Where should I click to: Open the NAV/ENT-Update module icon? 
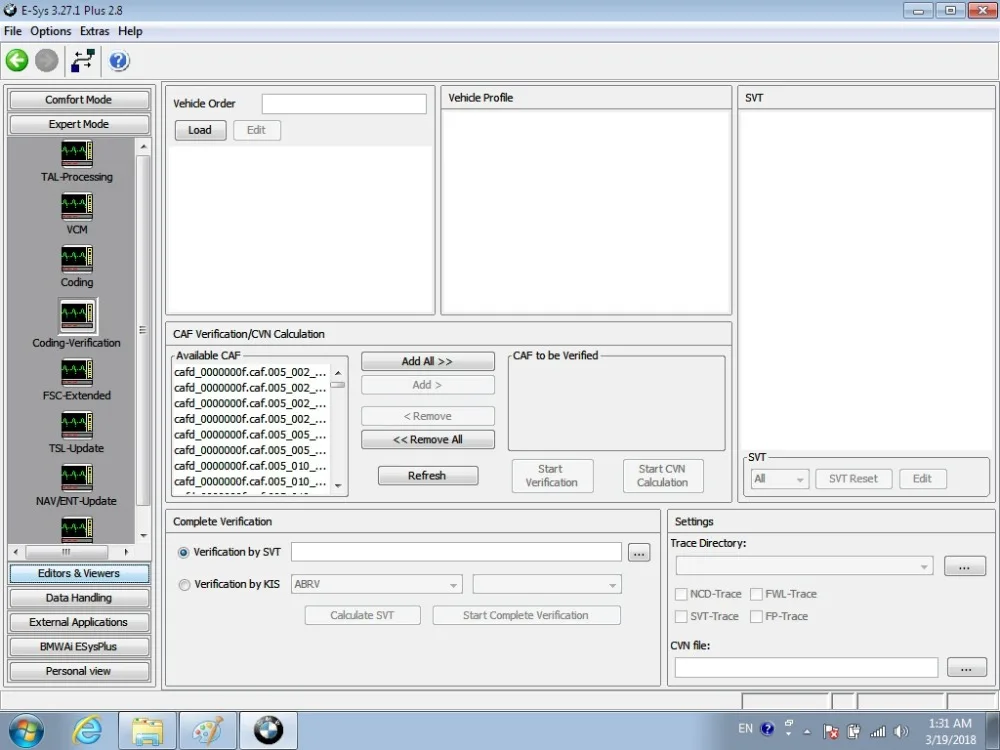(x=77, y=478)
